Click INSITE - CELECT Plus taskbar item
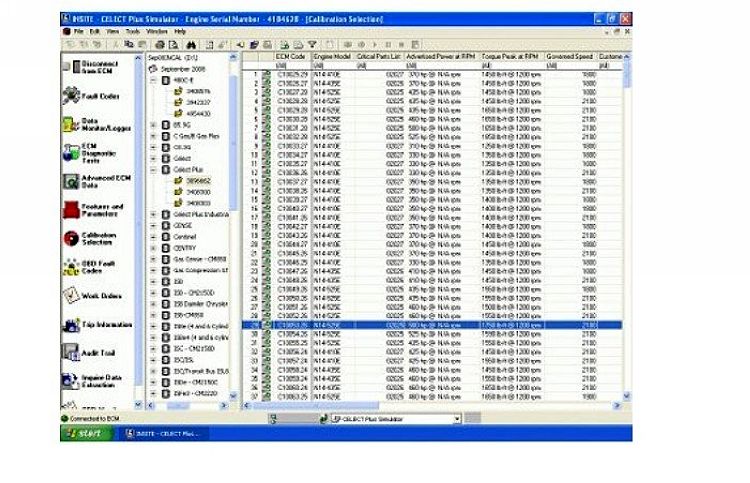 [163, 433]
